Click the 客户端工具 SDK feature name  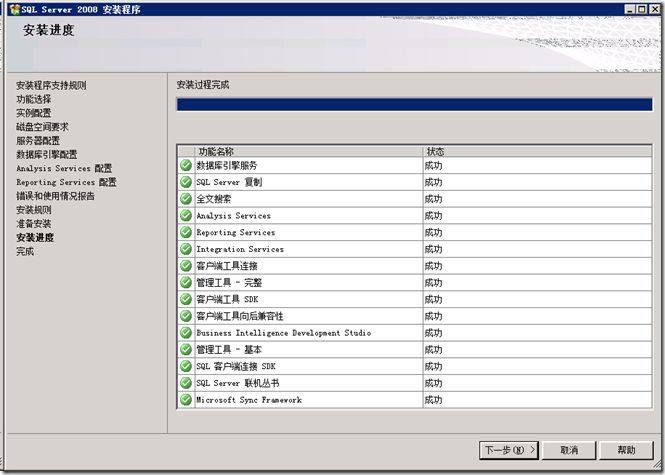pos(227,300)
